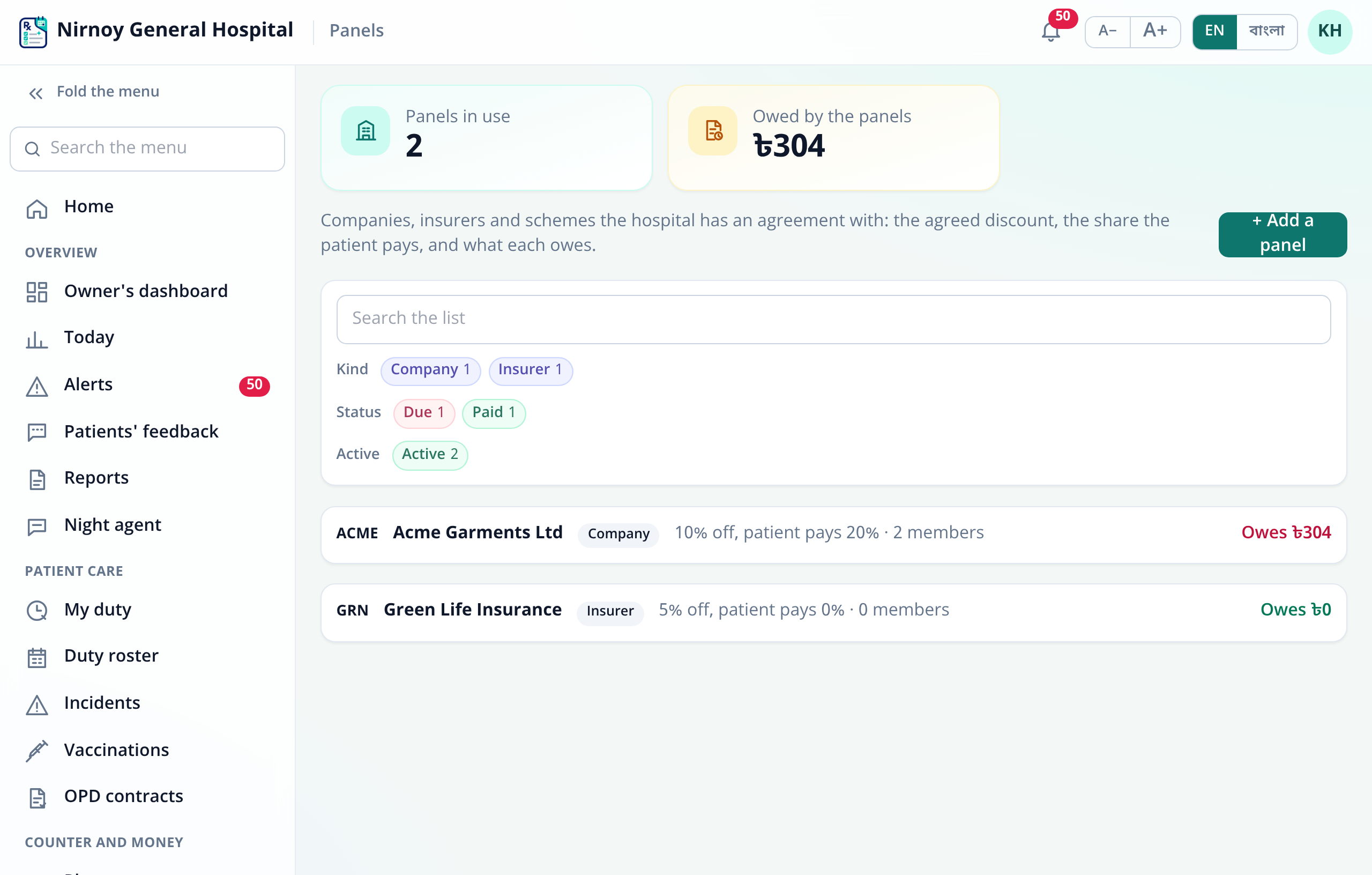Expand the Acme Garments Ltd panel row
This screenshot has height=875, width=1372.
point(833,534)
